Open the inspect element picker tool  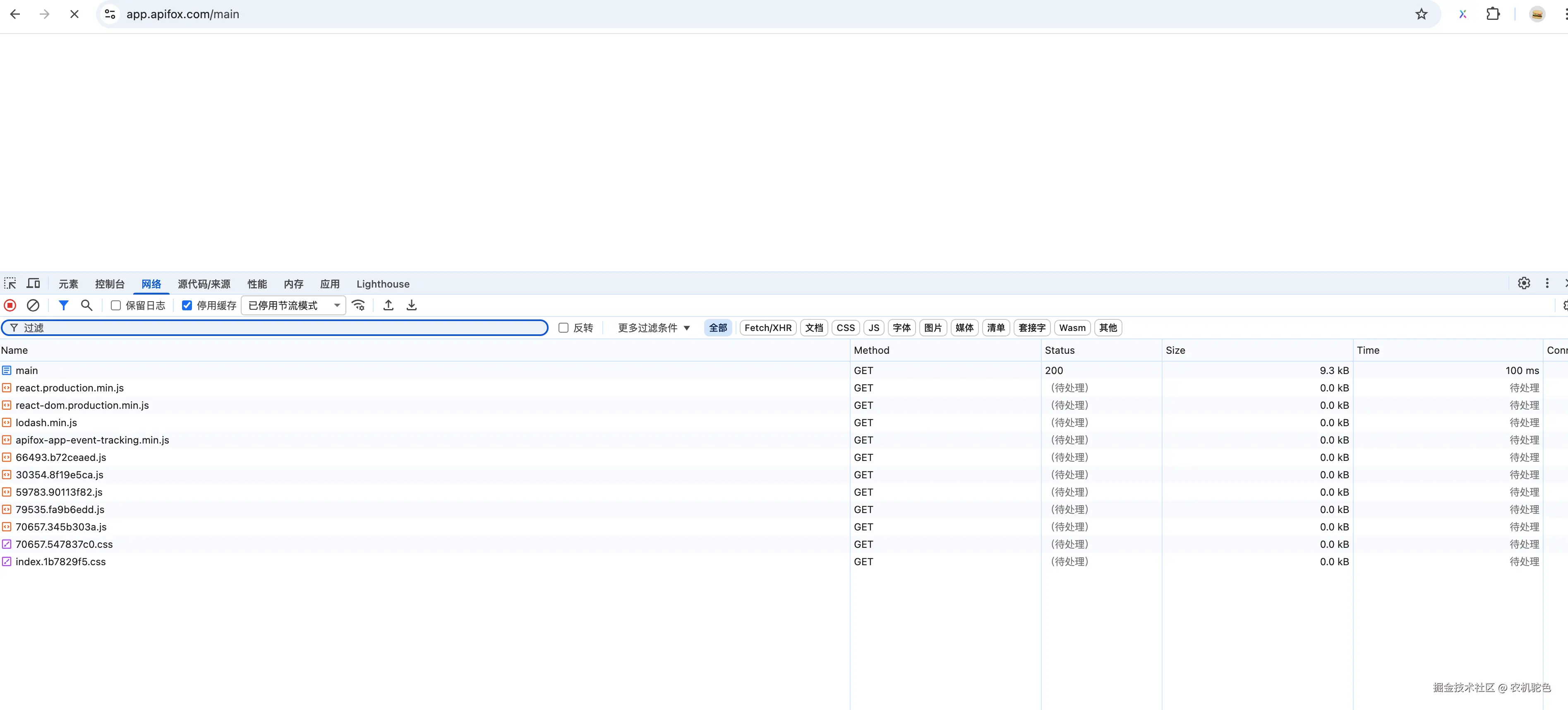(x=10, y=283)
